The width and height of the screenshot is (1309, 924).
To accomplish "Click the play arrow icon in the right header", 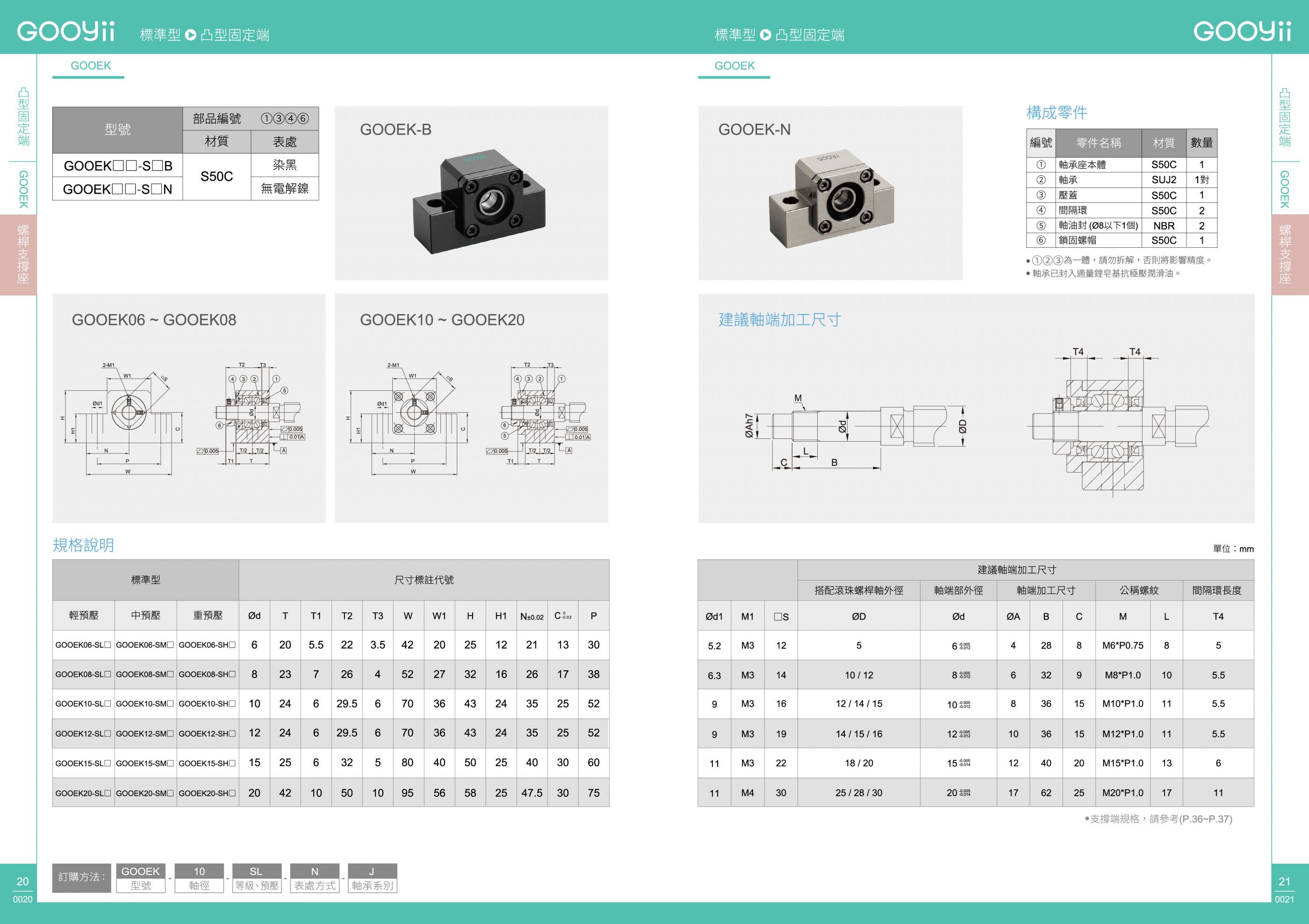I will tap(766, 35).
